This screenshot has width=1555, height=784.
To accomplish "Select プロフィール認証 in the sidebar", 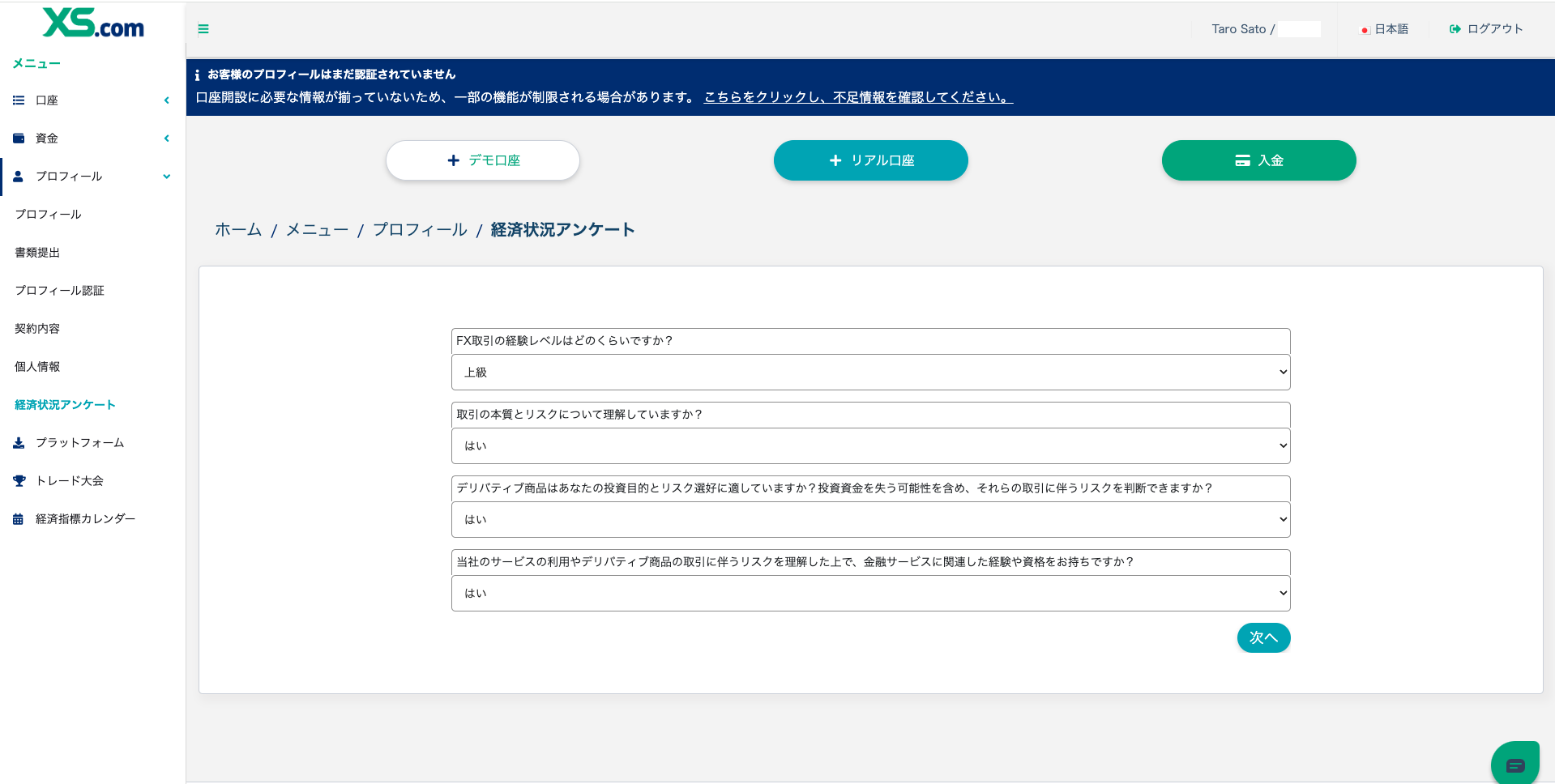I will point(59,291).
